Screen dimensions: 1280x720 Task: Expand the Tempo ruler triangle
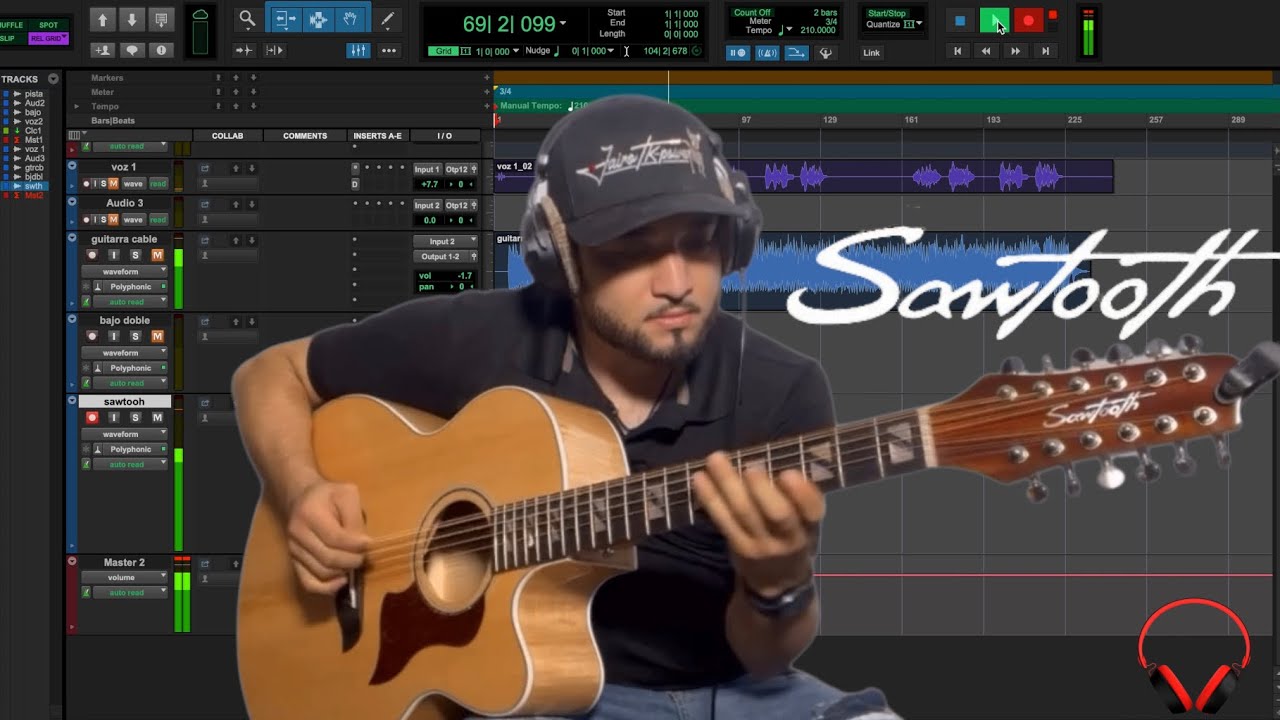(77, 106)
